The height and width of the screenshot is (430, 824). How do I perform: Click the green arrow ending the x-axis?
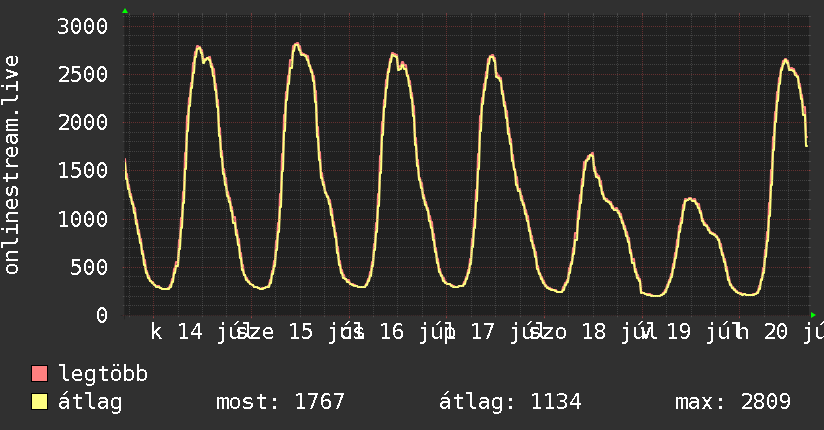pos(813,315)
